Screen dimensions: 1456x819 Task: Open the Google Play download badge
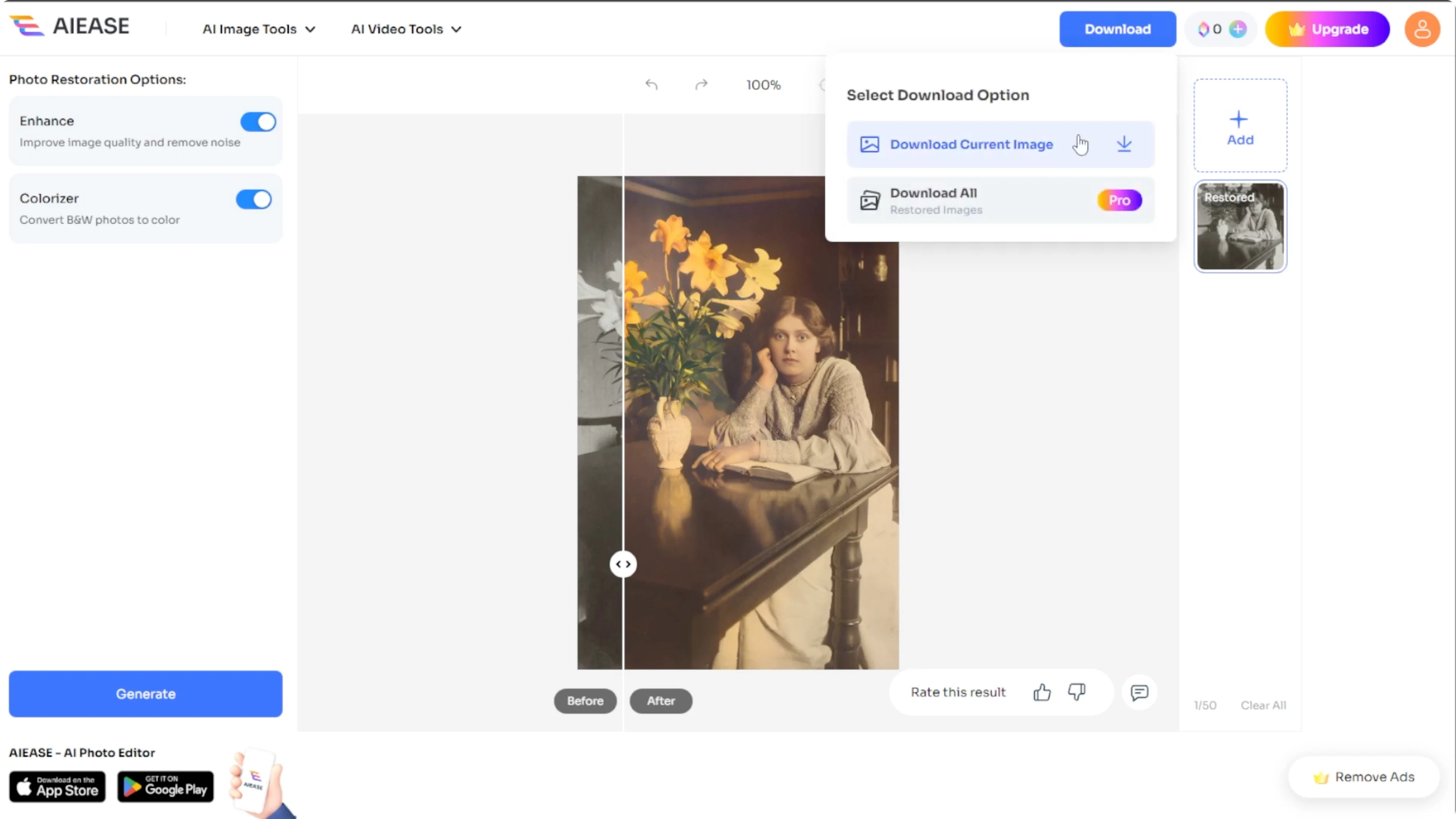tap(166, 786)
